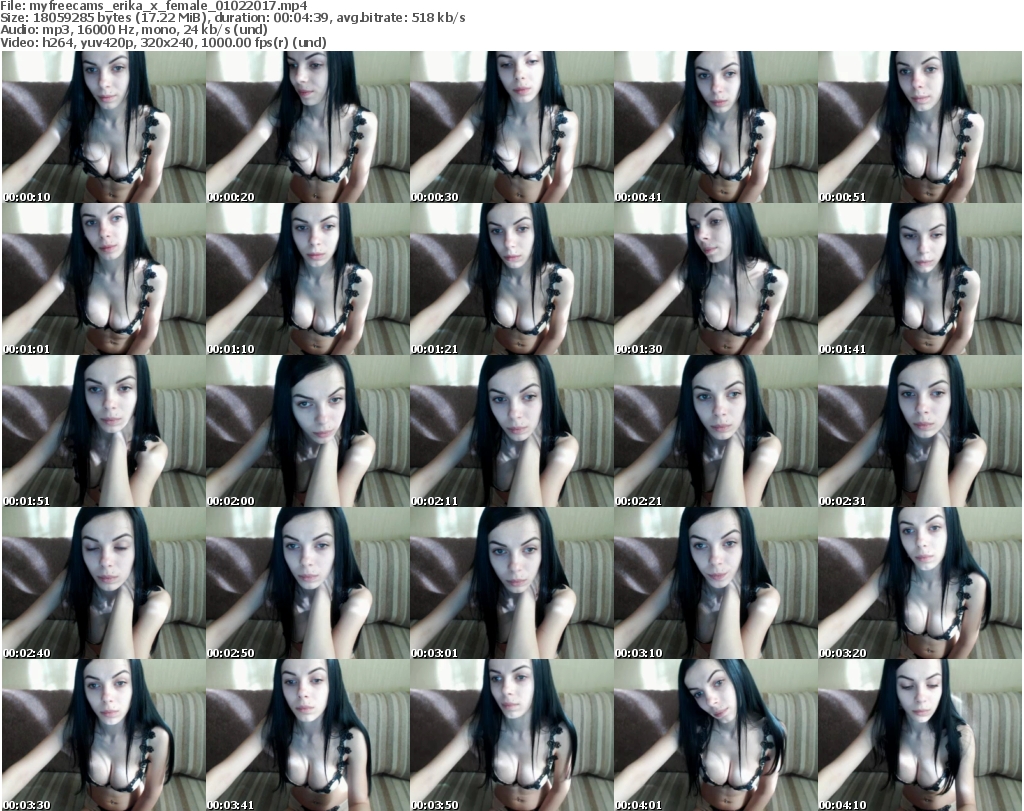Open the frame stamped 00:01:41
The image size is (1024, 811).
[920, 279]
